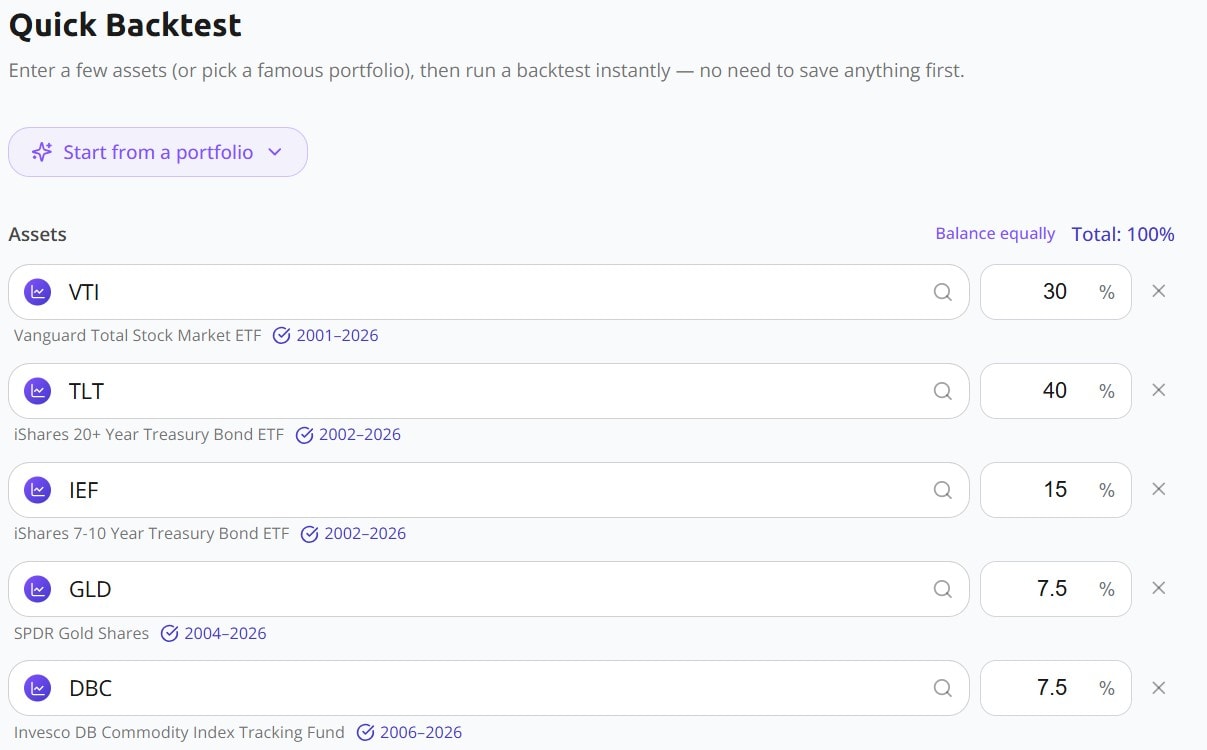1207x750 pixels.
Task: Remove the VTI asset row
Action: [1159, 291]
